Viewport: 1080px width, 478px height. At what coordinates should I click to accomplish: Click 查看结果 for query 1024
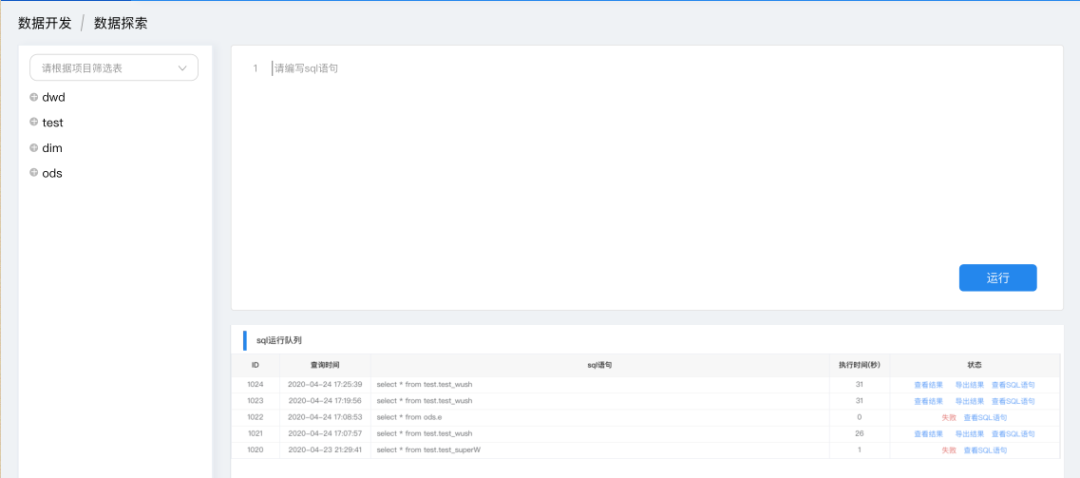click(x=928, y=384)
